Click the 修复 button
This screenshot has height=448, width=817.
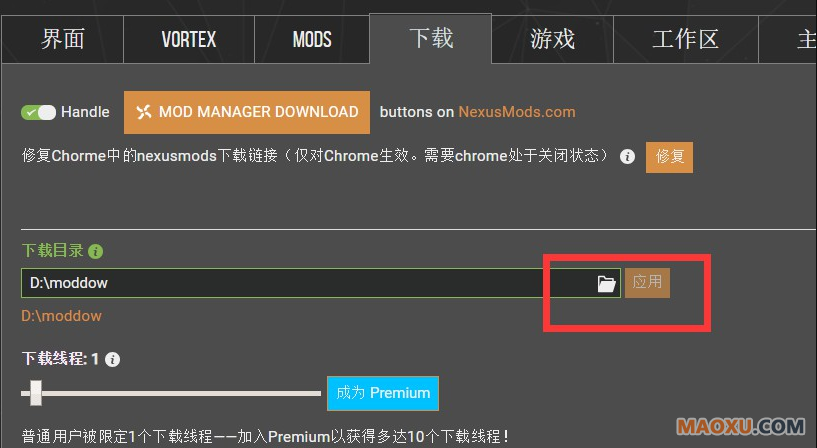pyautogui.click(x=669, y=157)
